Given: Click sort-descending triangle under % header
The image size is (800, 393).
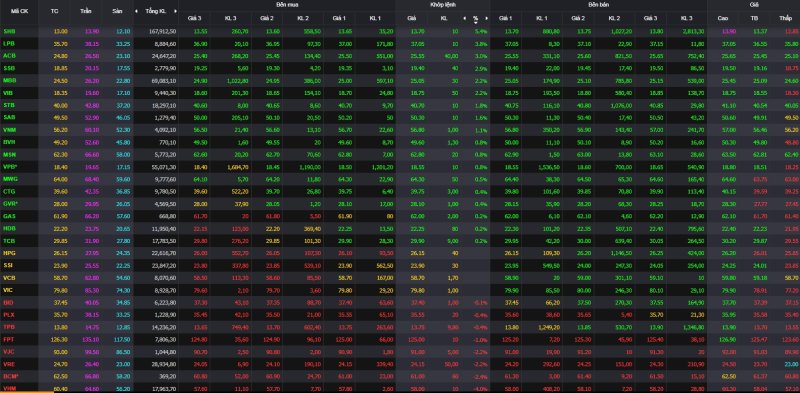Looking at the screenshot, I should point(476,22).
